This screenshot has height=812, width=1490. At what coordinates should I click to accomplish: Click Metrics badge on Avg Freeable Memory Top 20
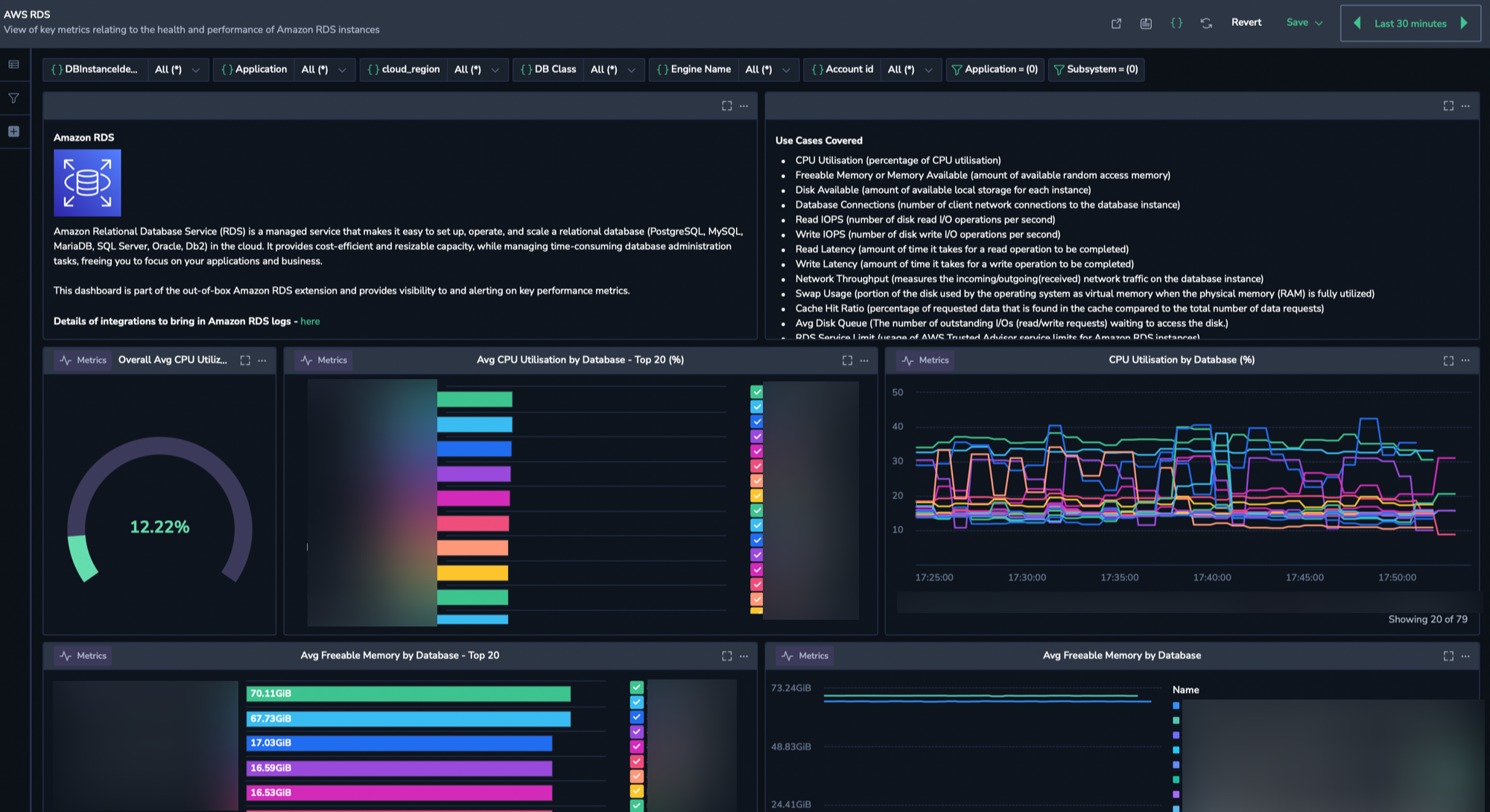tap(83, 656)
